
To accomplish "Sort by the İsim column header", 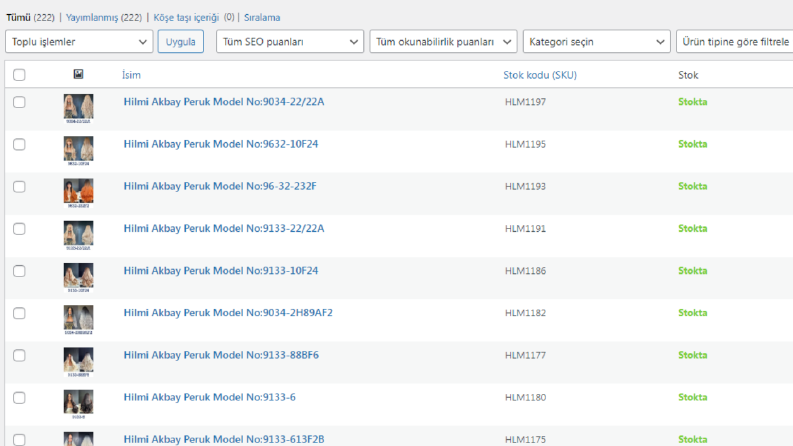I will click(x=131, y=75).
